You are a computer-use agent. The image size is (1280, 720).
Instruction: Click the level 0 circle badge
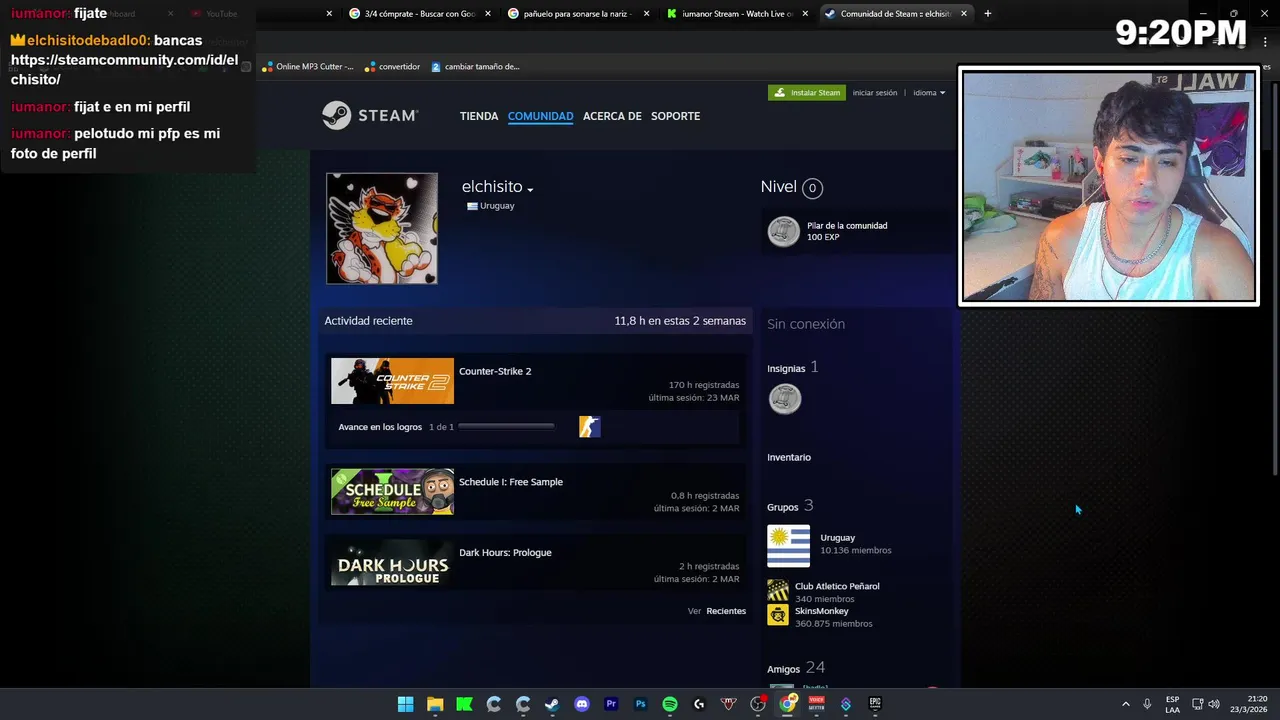click(x=812, y=188)
